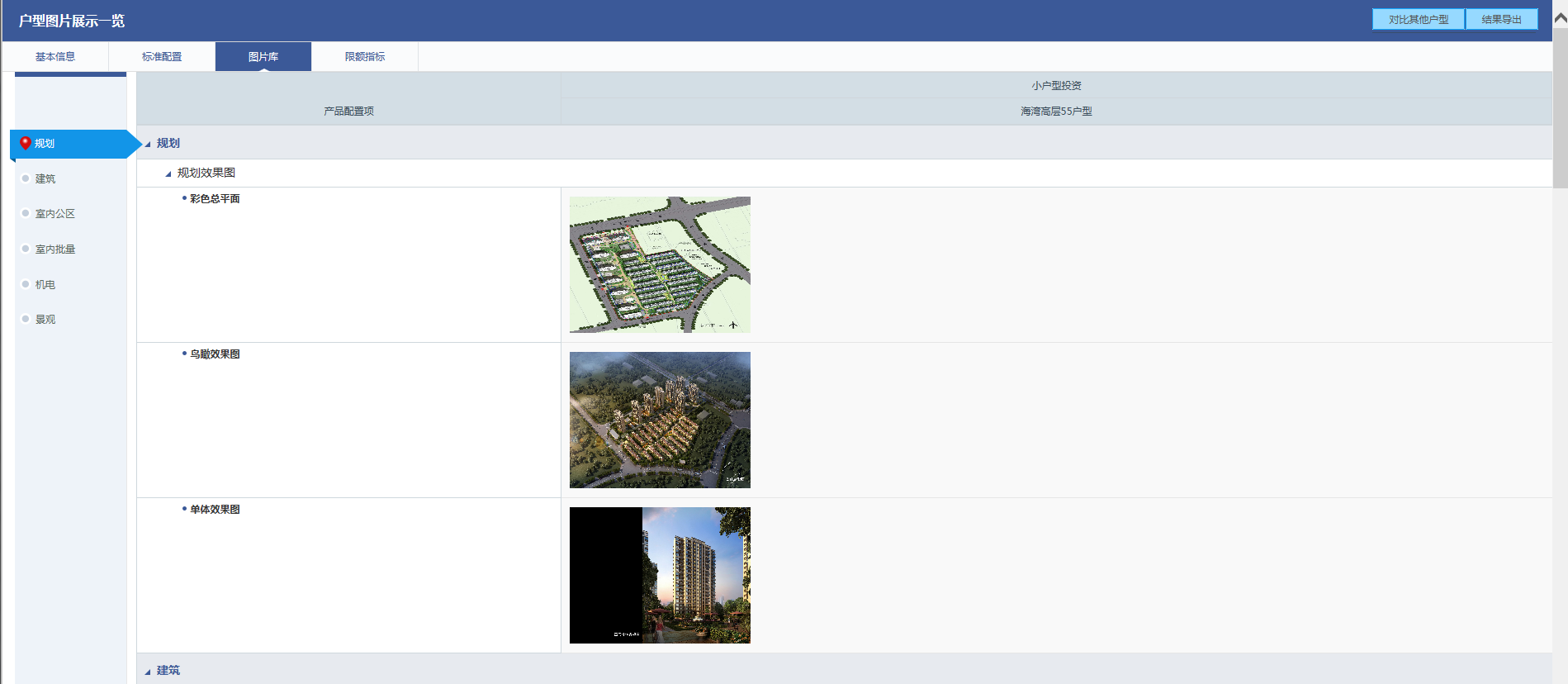Jump to 景观 section in sidebar
Viewport: 1568px width, 684px height.
click(x=45, y=319)
